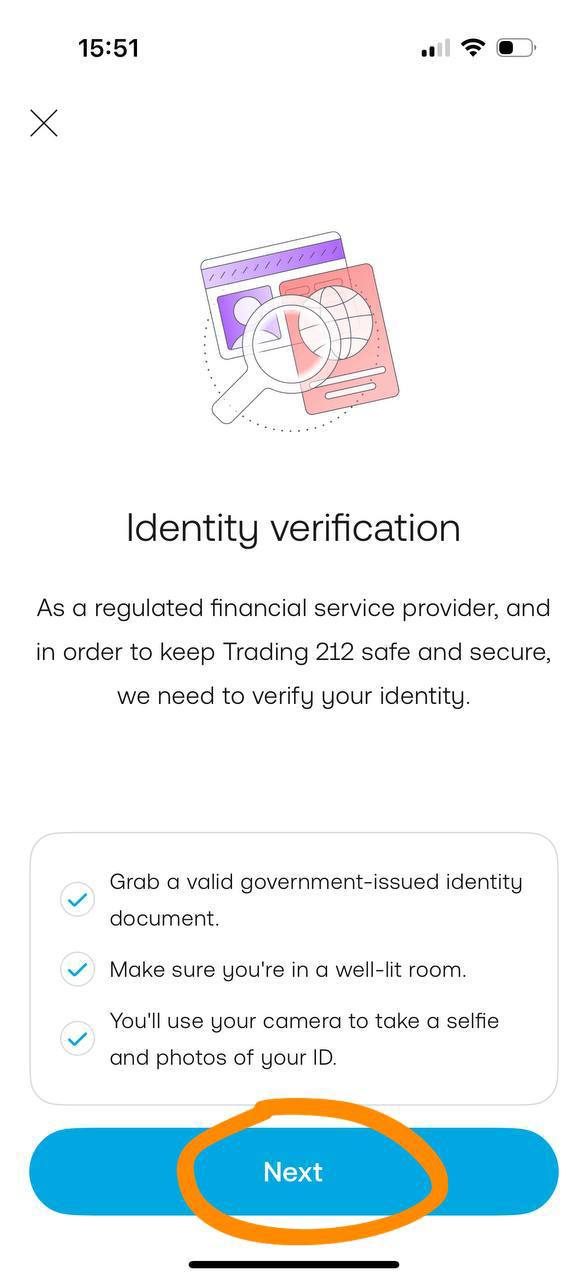Tap "Make sure you're in a well-lit room" text

tap(288, 969)
